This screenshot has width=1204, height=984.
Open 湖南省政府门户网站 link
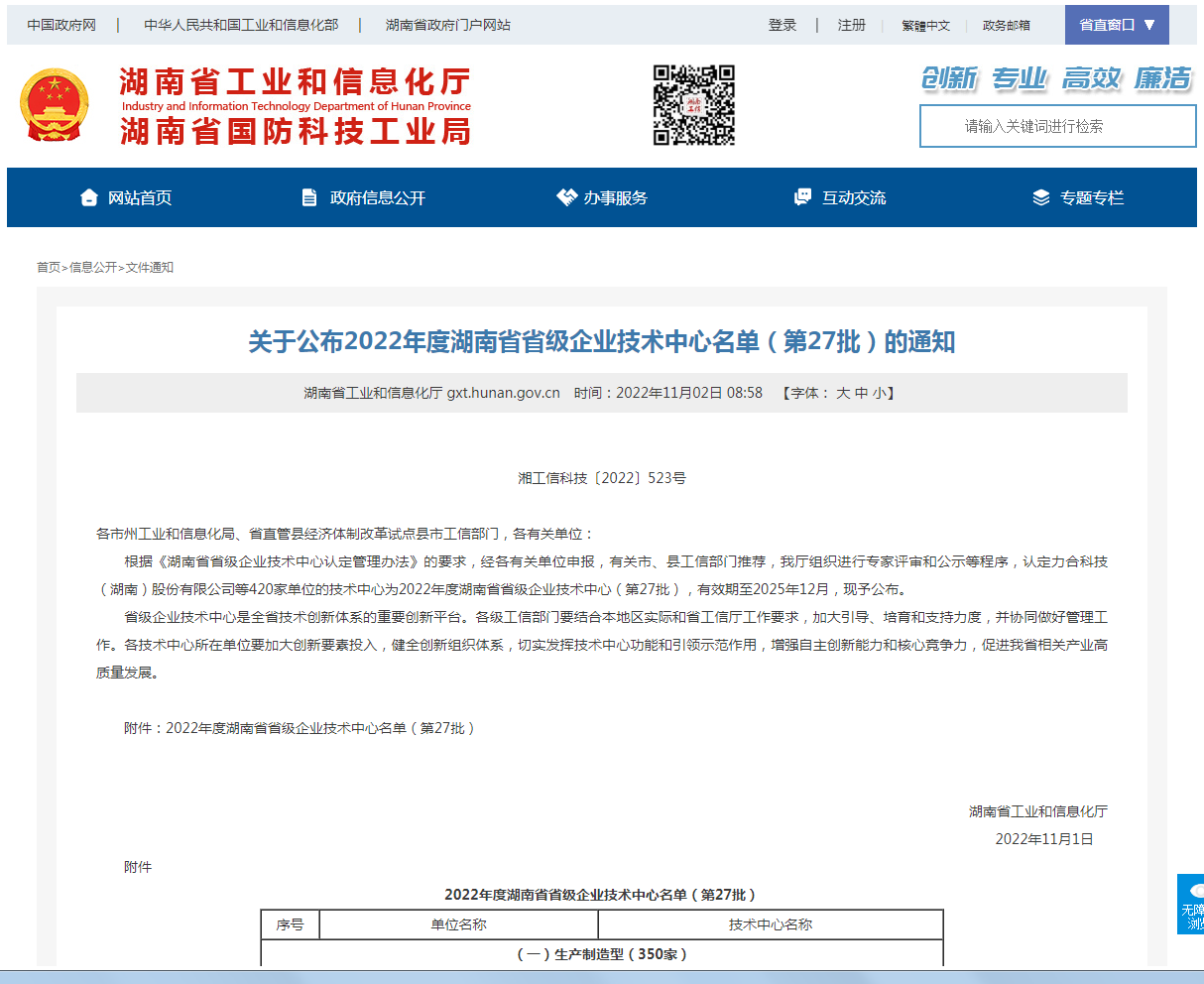[x=448, y=25]
